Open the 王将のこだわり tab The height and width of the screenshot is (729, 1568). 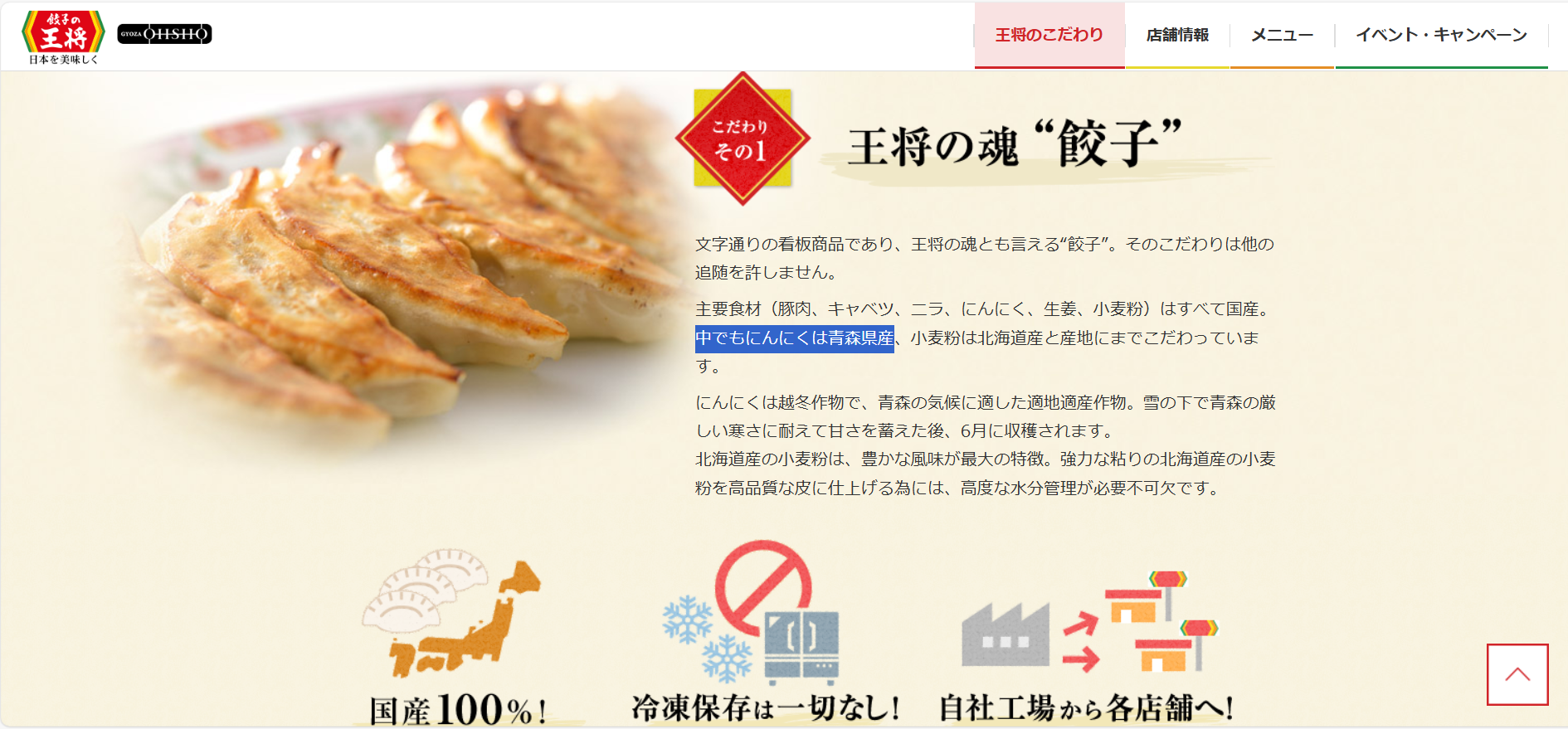[1049, 35]
